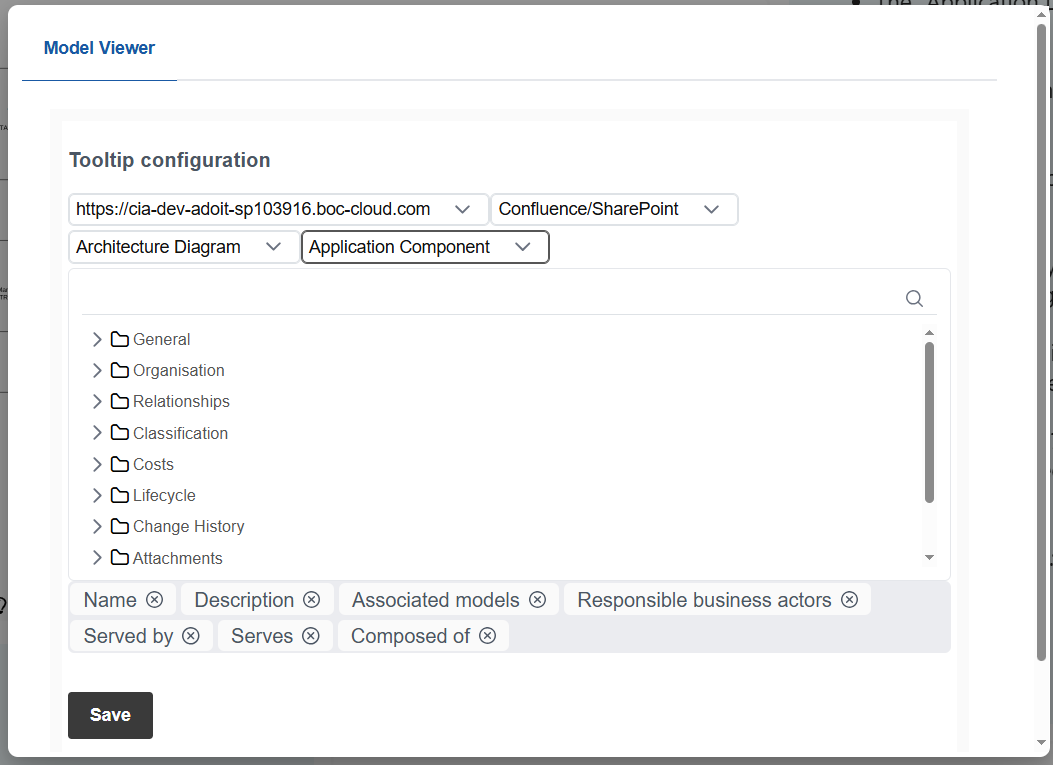Remove the Name tag
The image size is (1053, 765).
(x=154, y=600)
